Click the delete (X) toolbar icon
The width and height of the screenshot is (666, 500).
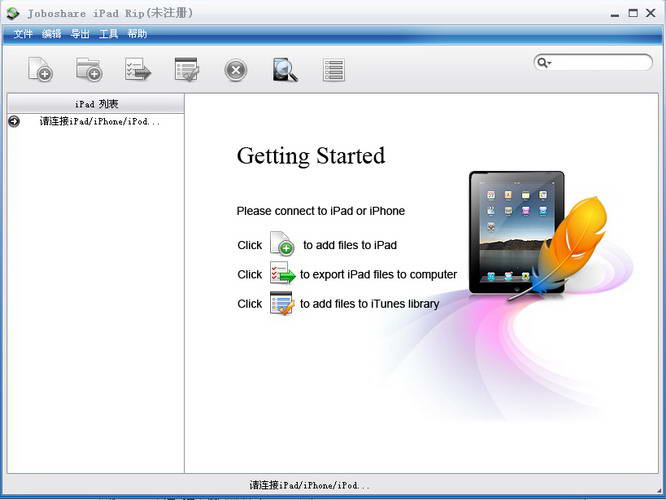(236, 70)
